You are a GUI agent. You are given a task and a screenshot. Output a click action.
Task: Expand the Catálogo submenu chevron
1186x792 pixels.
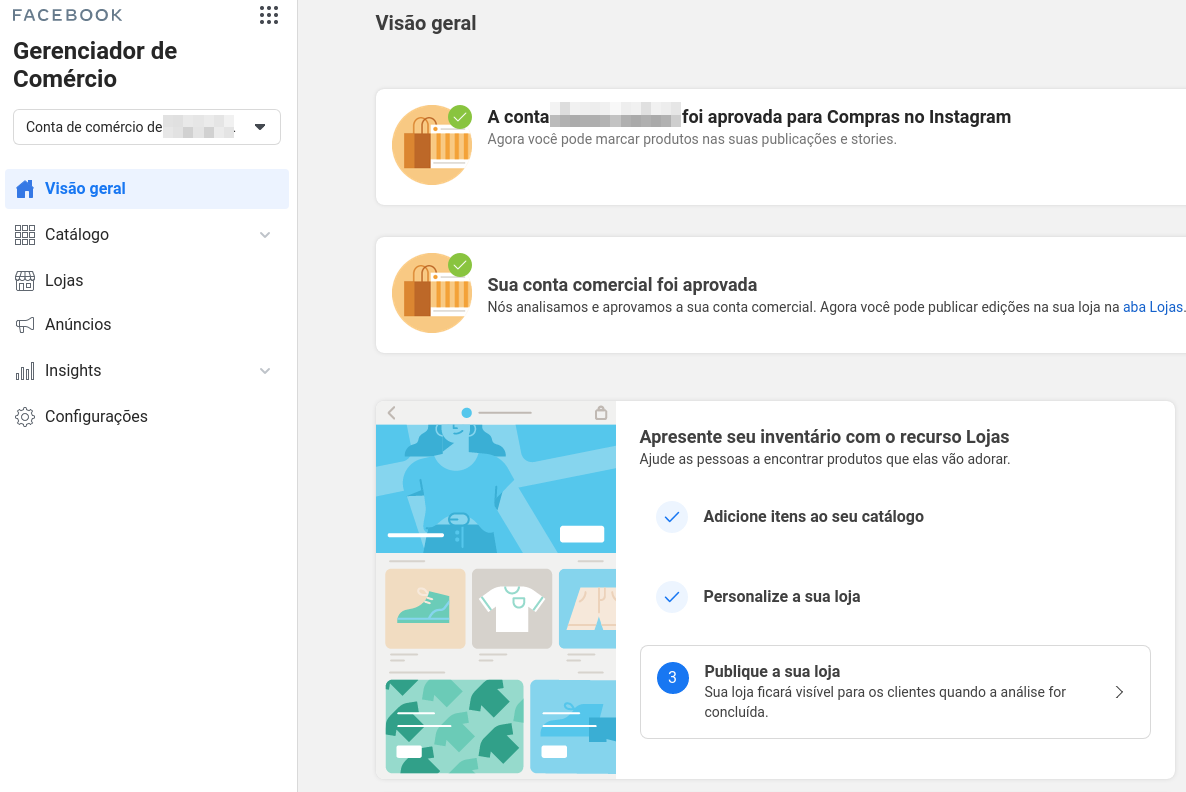pyautogui.click(x=265, y=234)
